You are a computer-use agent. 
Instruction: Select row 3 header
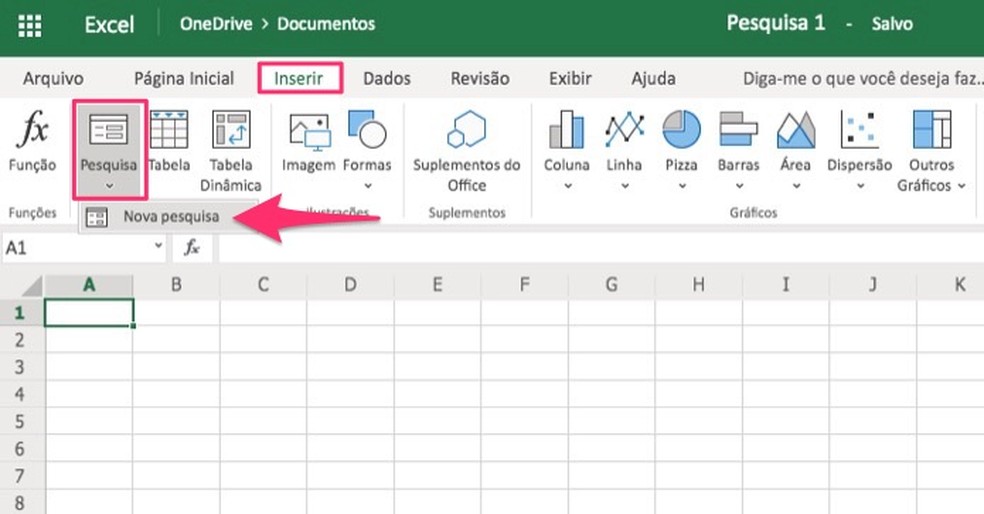(x=21, y=367)
